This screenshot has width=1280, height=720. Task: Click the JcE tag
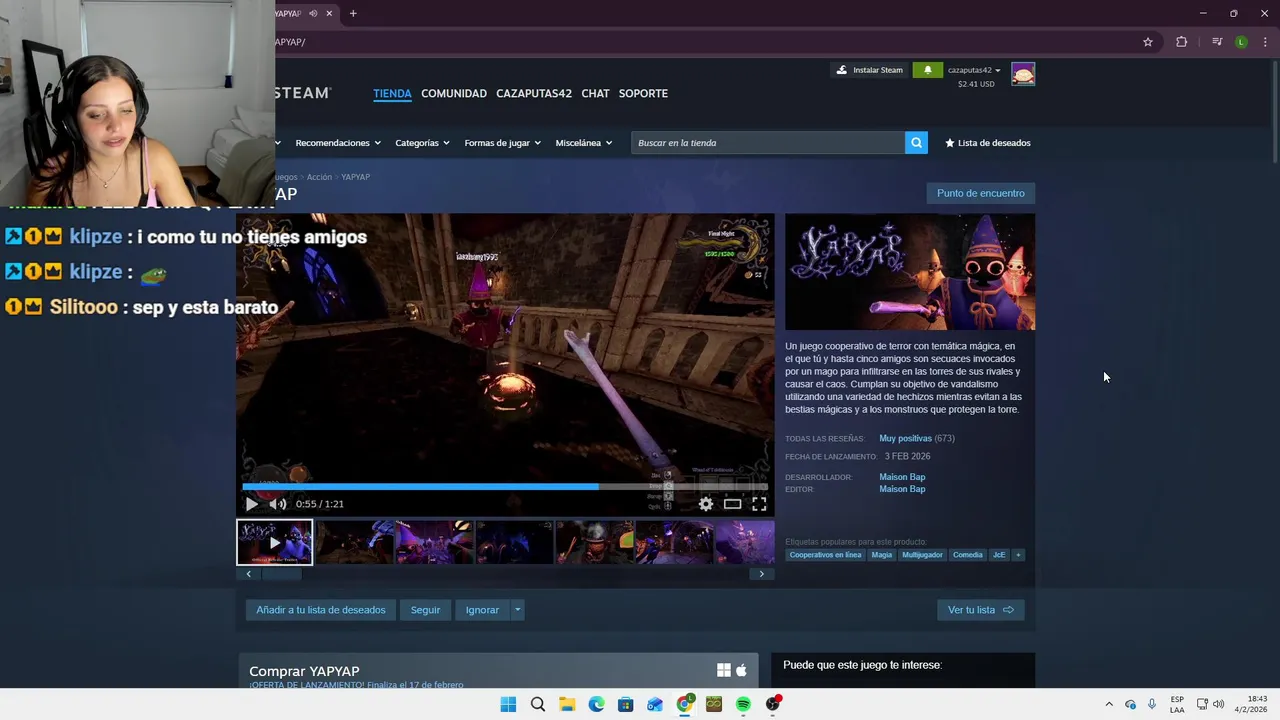pyautogui.click(x=998, y=555)
